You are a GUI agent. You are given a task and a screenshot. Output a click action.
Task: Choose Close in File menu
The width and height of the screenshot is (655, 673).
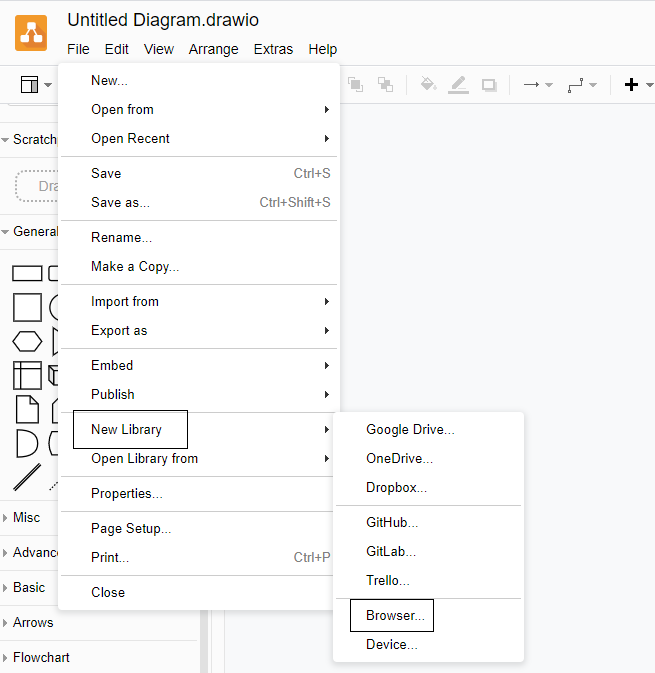coord(199,592)
